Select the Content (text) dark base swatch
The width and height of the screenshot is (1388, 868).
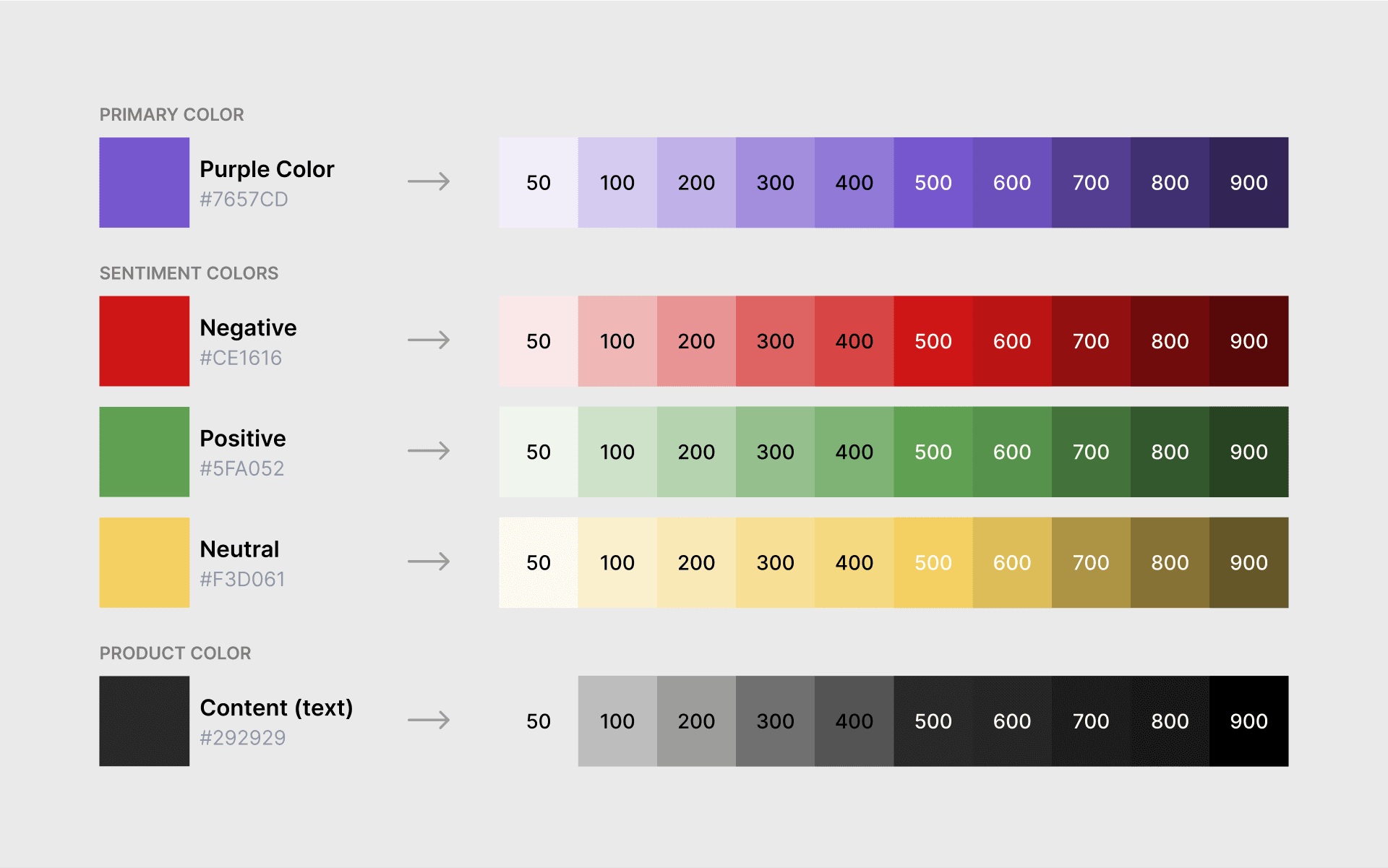click(x=145, y=721)
